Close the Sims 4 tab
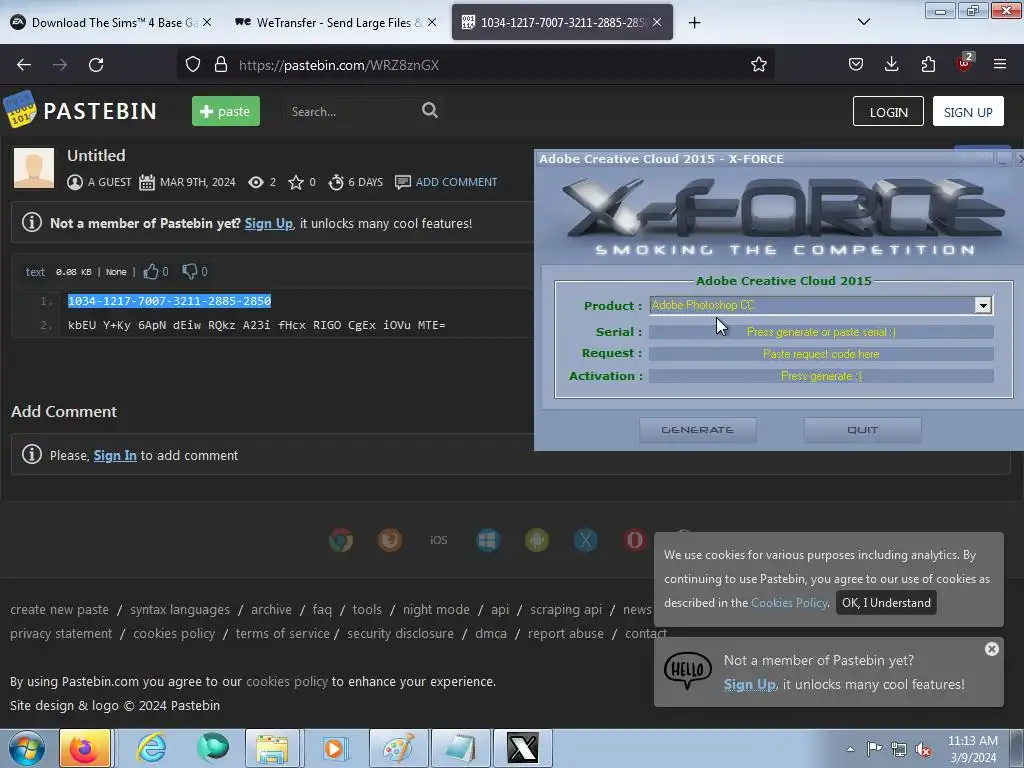 pos(206,22)
